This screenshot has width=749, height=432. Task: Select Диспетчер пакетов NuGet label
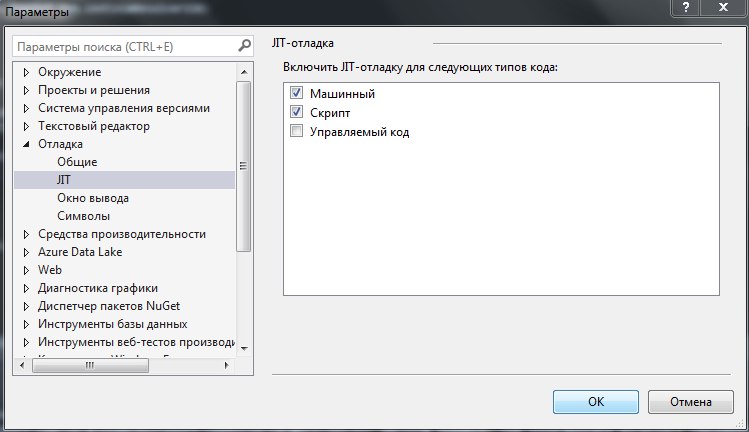(x=109, y=306)
